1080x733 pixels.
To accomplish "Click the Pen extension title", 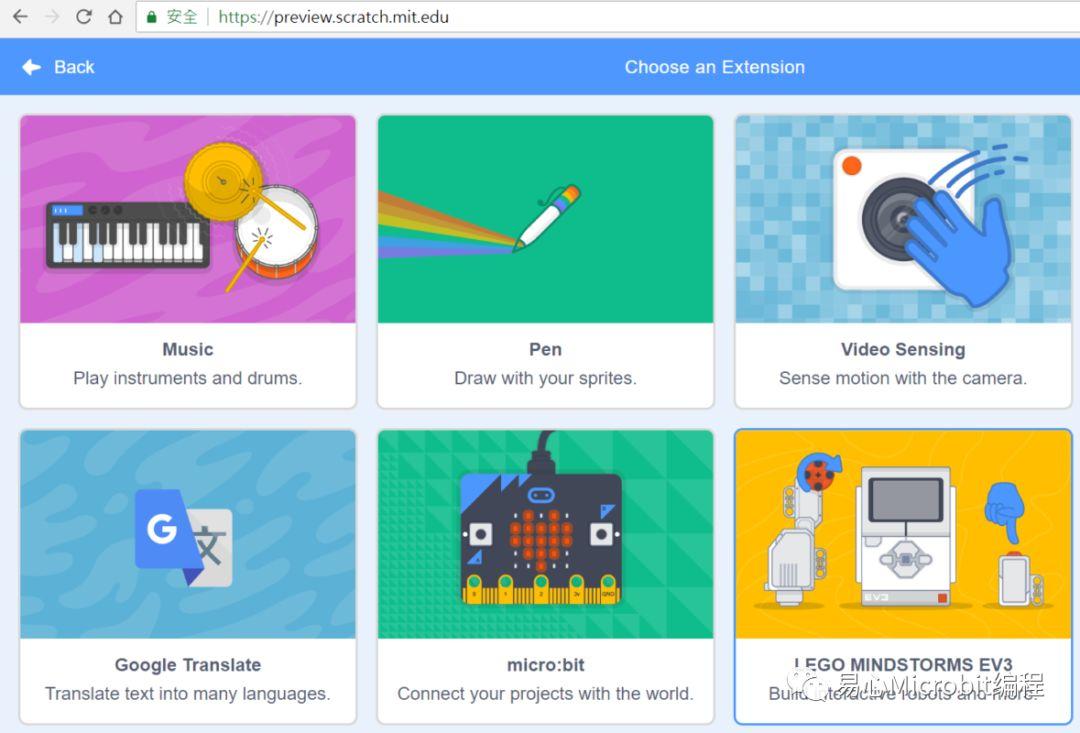I will pyautogui.click(x=546, y=349).
